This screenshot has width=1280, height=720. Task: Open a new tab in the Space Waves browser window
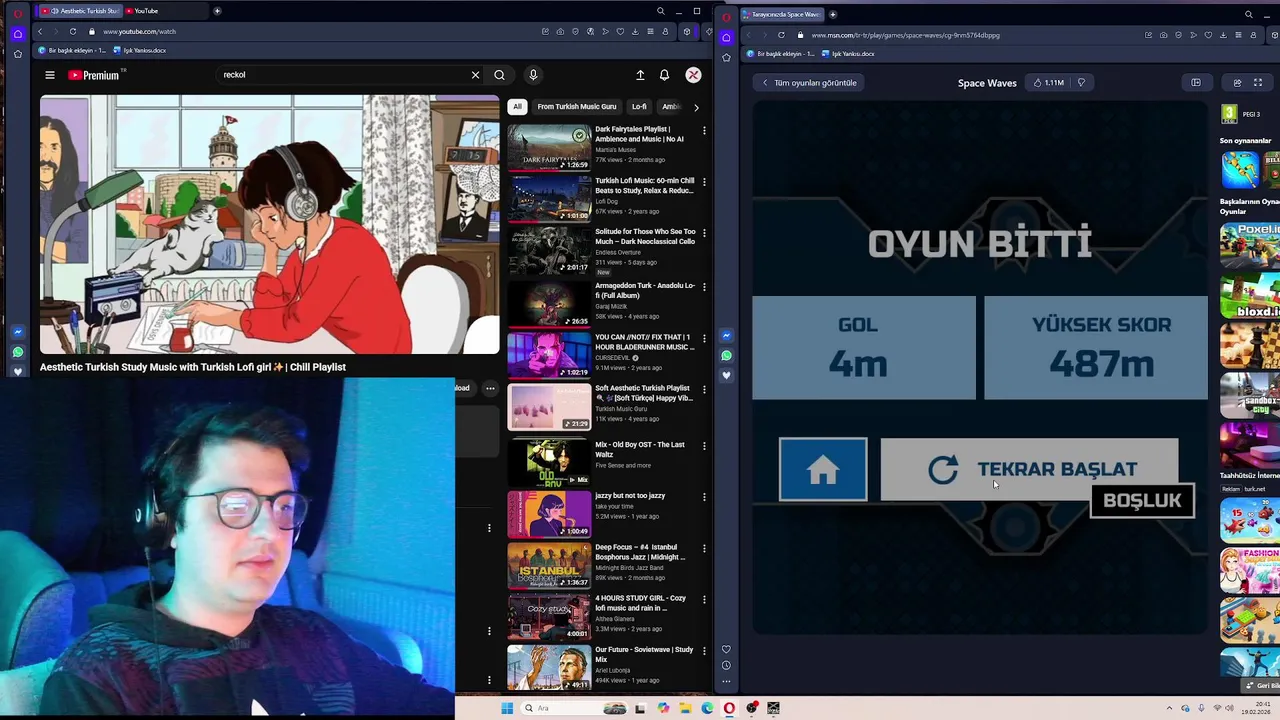(x=832, y=14)
